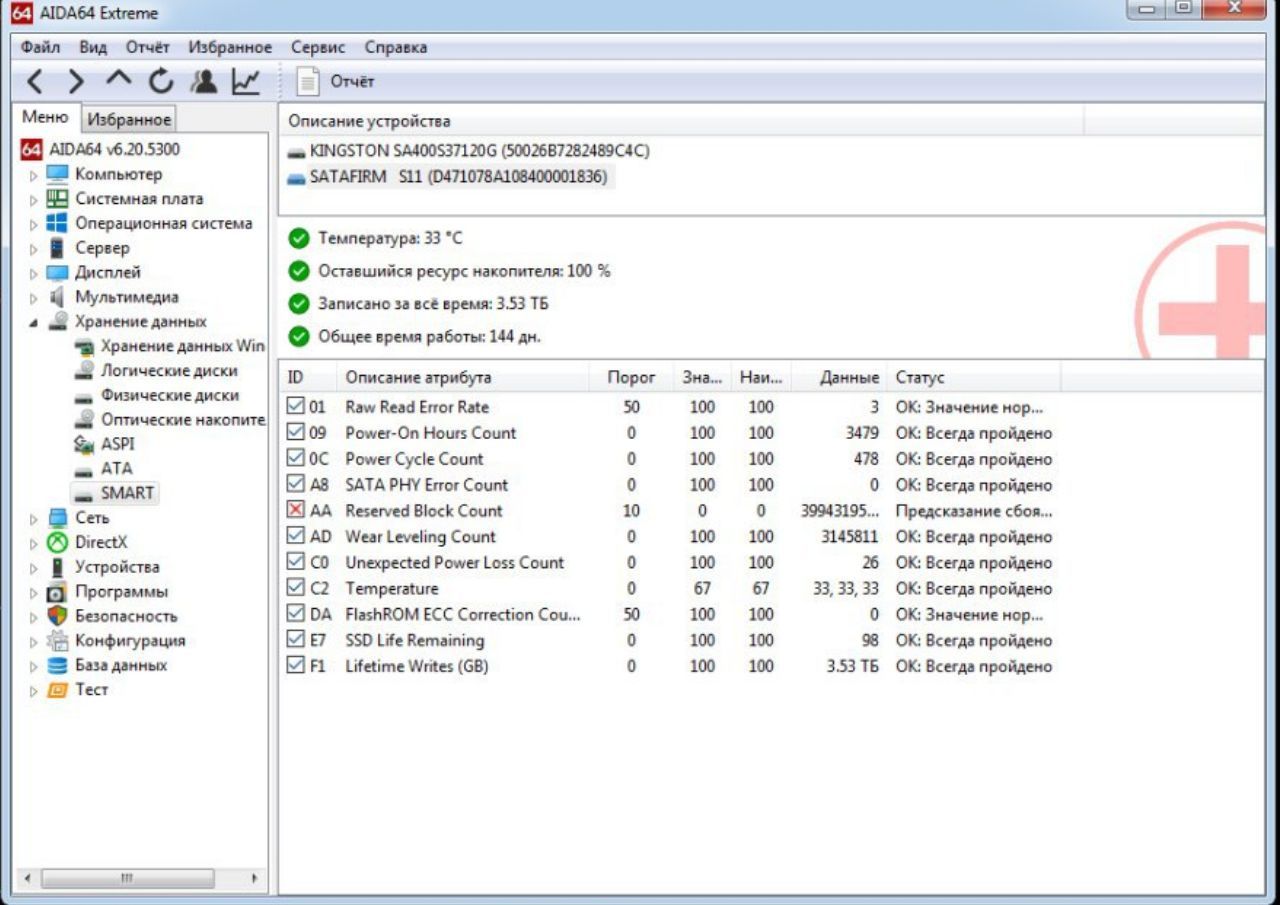Select the KINGSTON SA400S37120G device

coord(468,151)
